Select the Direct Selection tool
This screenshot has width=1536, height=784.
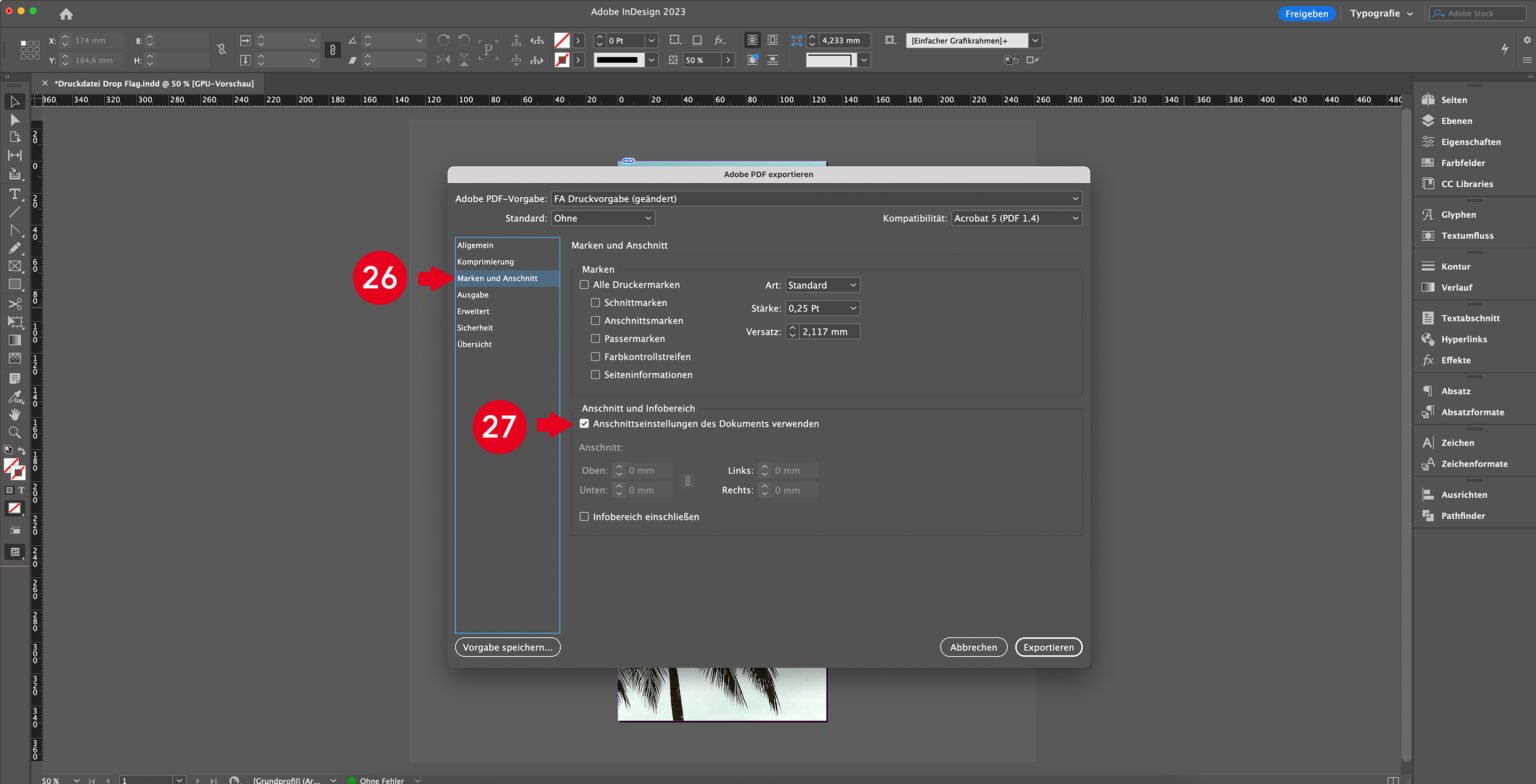[14, 119]
